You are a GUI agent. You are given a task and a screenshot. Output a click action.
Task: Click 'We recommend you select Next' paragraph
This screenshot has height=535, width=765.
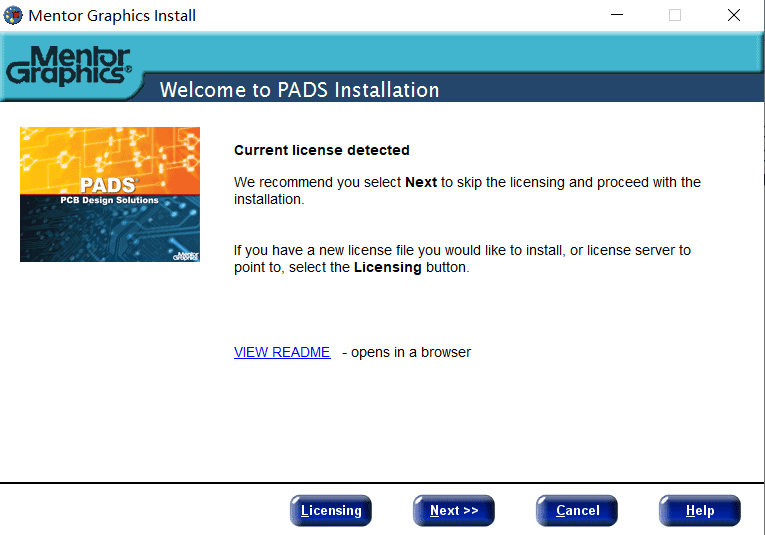pos(467,191)
